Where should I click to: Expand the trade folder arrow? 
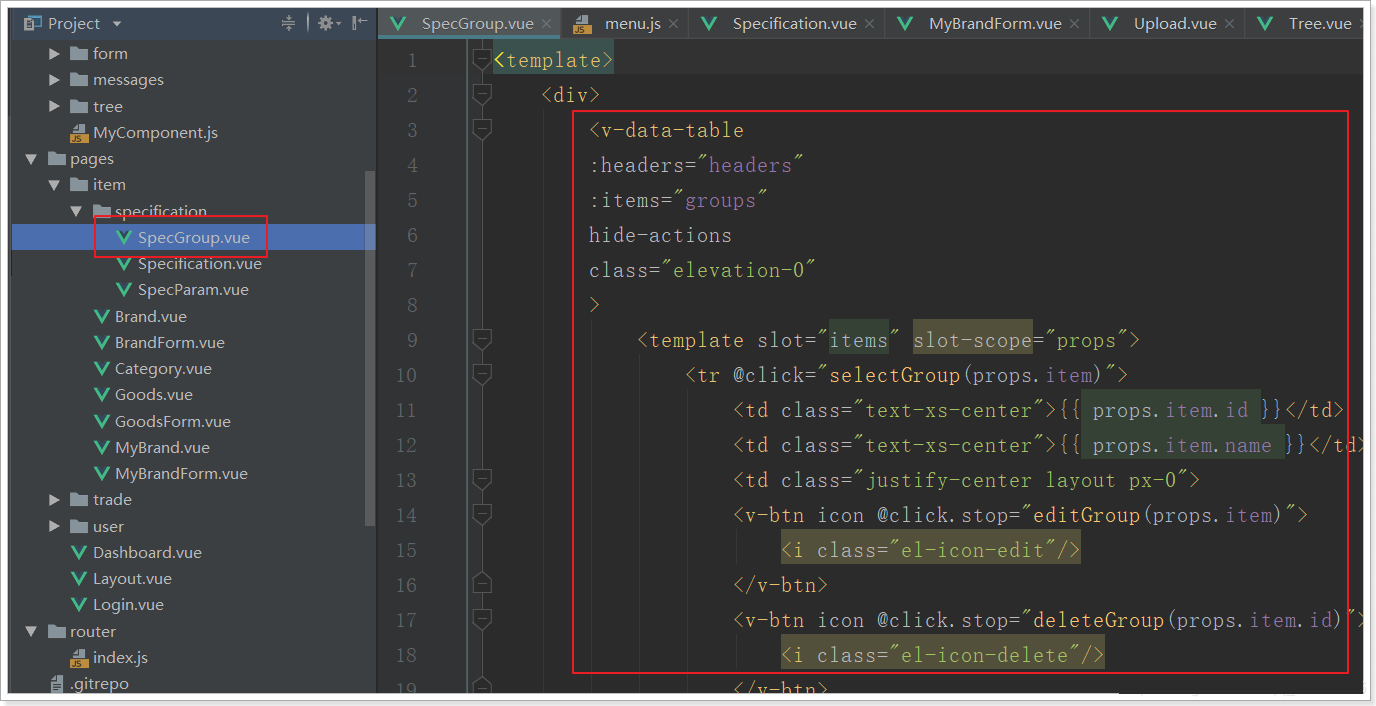tap(55, 500)
